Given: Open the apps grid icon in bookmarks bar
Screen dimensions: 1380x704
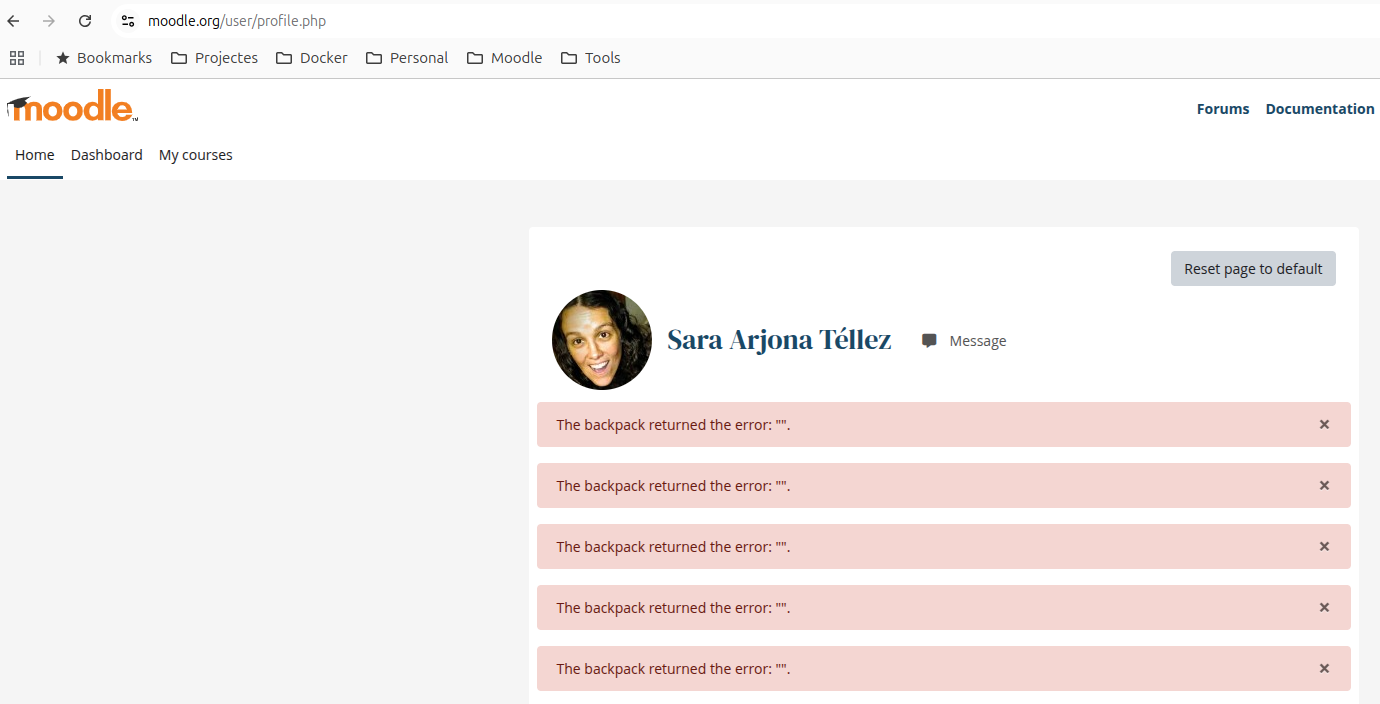Looking at the screenshot, I should 17,58.
